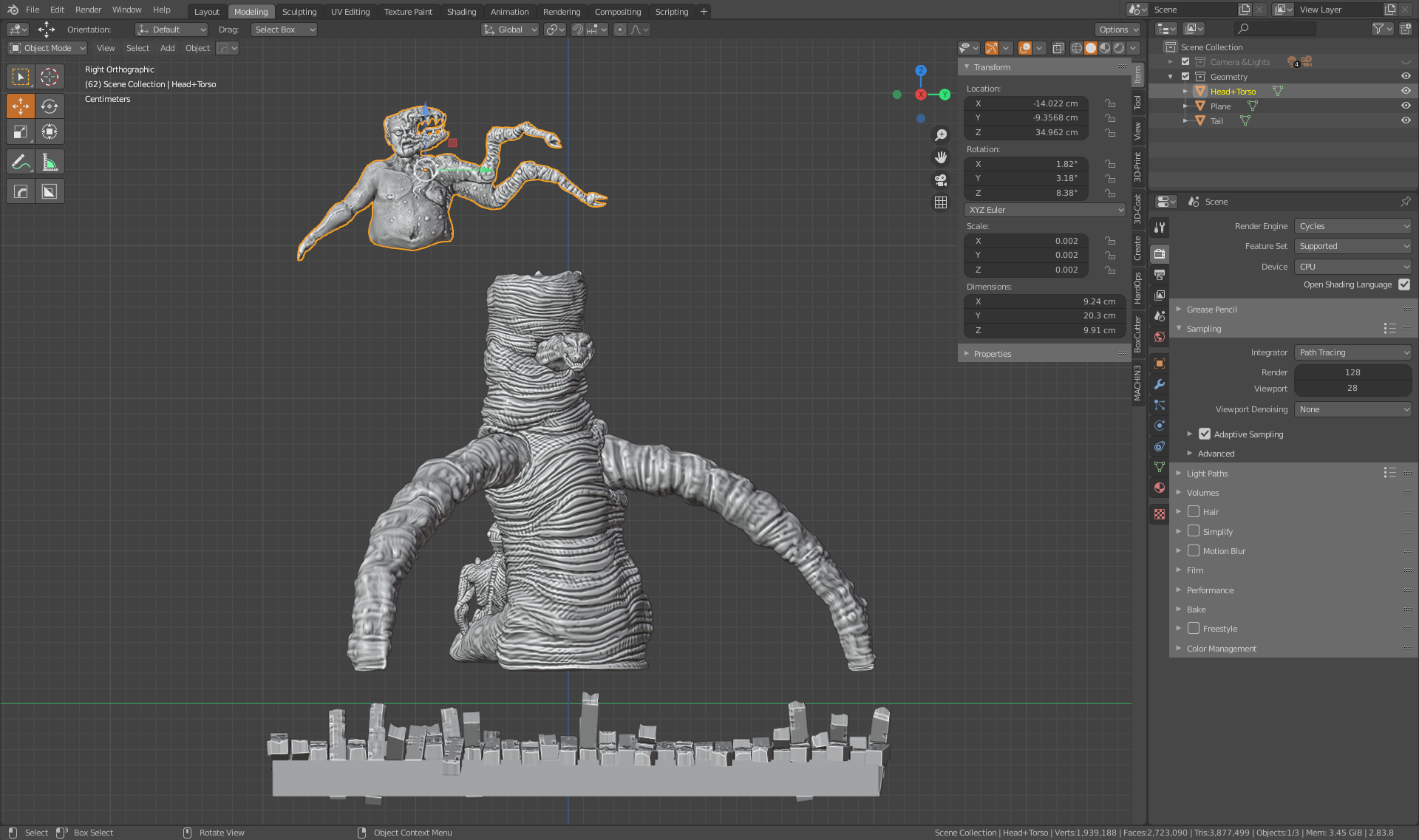Open the Output properties printer tab

(1159, 275)
